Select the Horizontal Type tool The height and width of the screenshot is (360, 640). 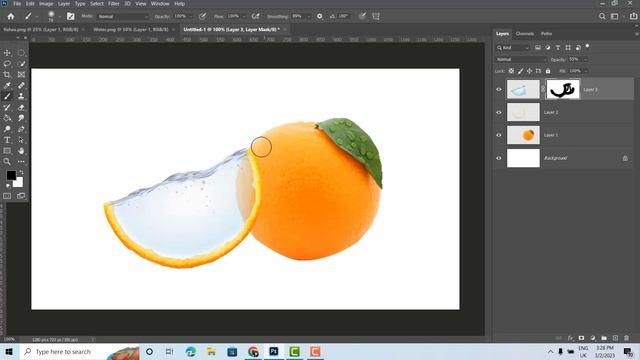pos(7,140)
